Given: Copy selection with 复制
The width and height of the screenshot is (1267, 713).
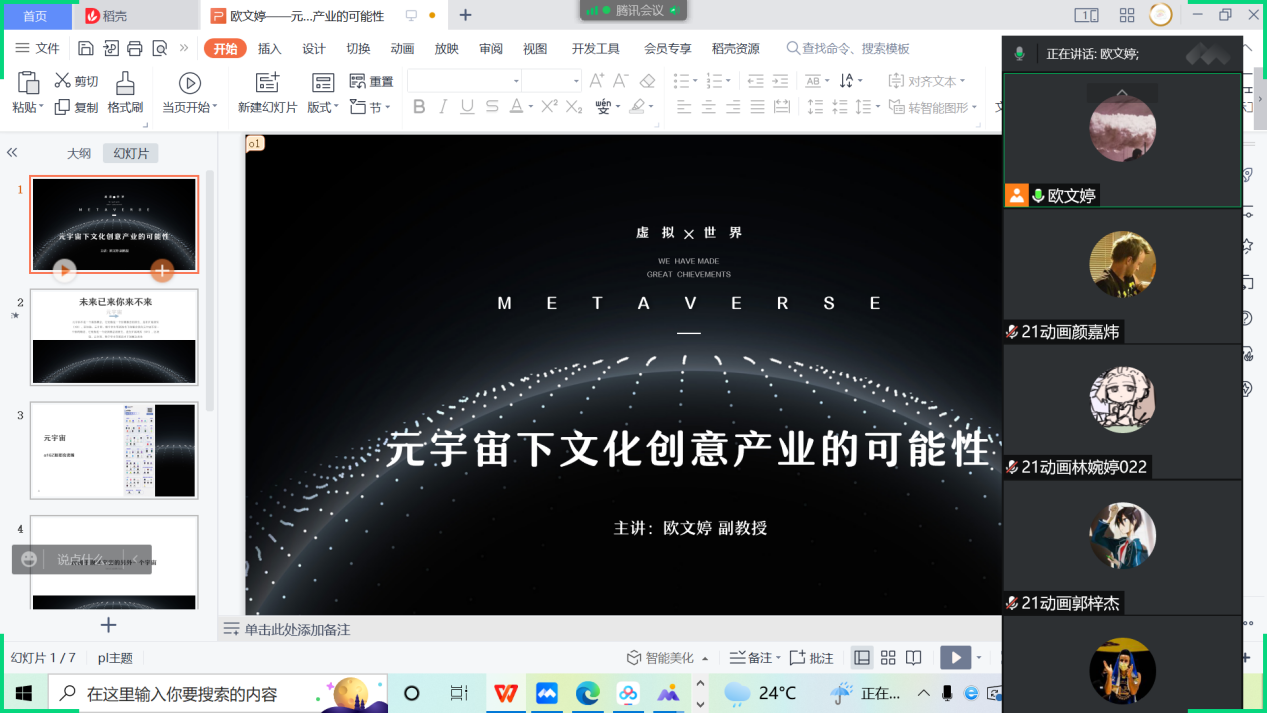Looking at the screenshot, I should click(x=76, y=107).
